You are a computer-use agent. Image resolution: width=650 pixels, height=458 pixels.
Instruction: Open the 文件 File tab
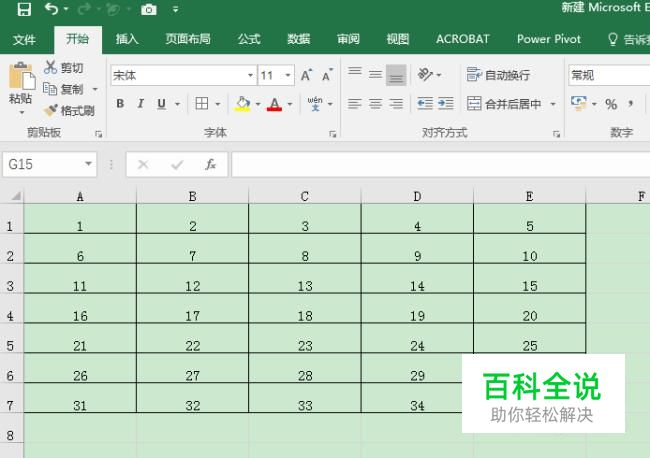[24, 39]
